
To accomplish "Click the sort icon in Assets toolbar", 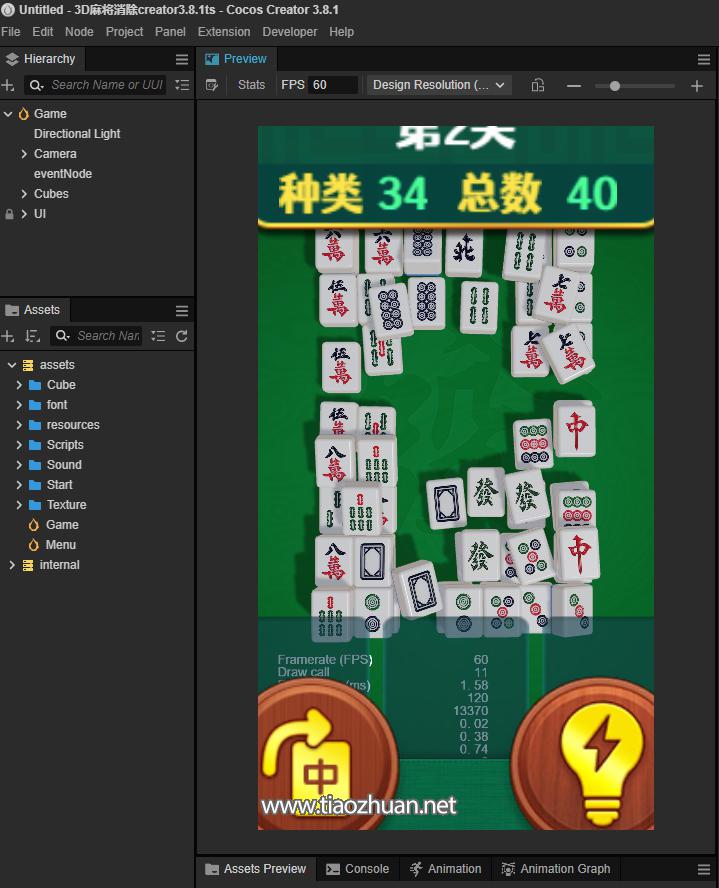I will [33, 336].
